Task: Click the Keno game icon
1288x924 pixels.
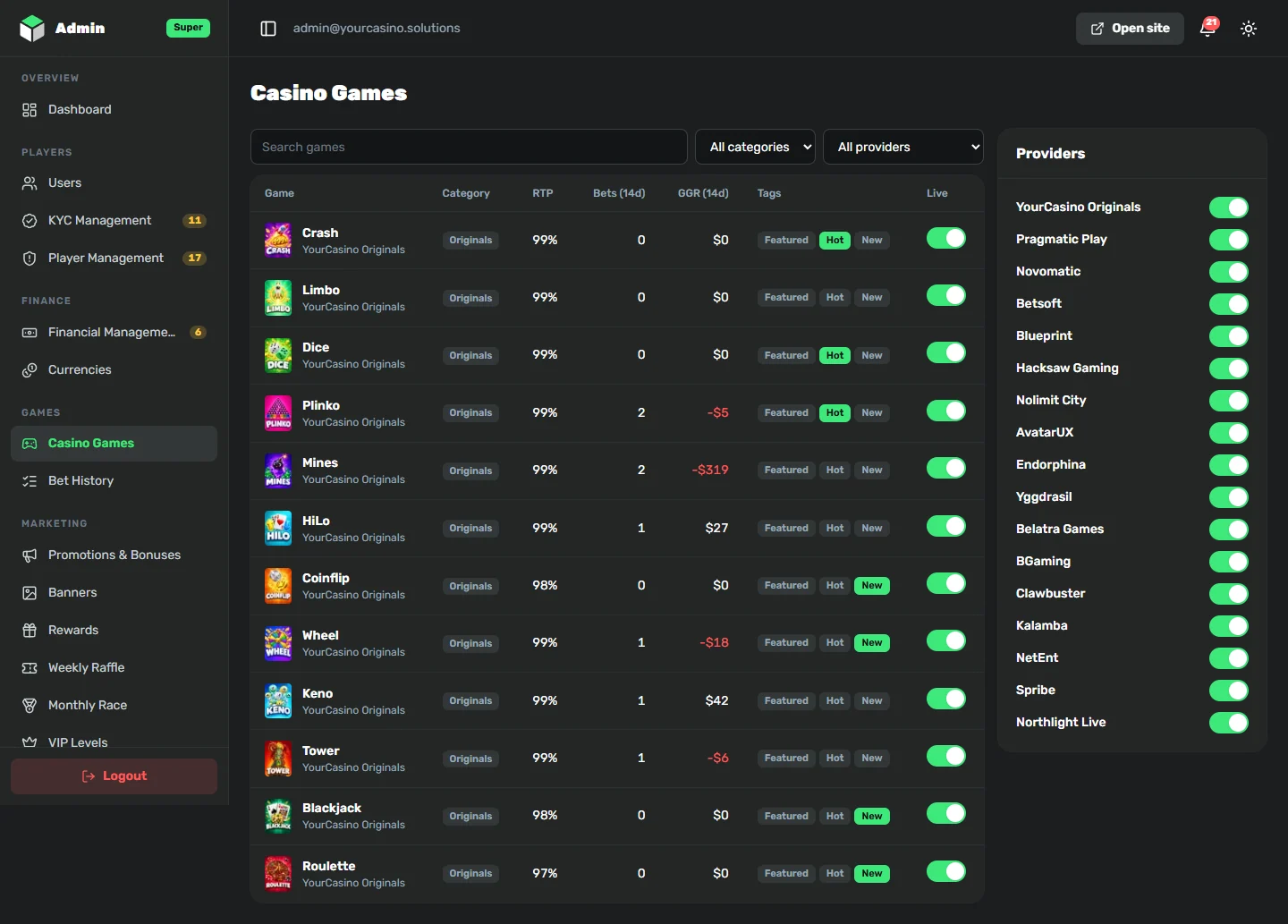Action: coord(278,700)
